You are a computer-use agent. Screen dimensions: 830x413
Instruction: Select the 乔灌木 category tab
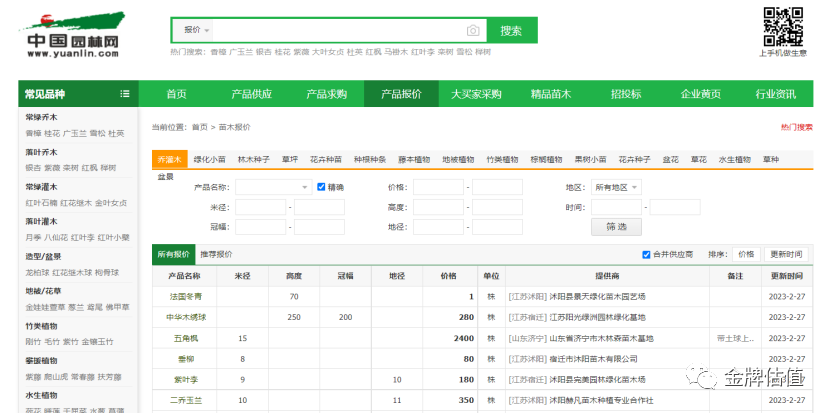tap(169, 159)
